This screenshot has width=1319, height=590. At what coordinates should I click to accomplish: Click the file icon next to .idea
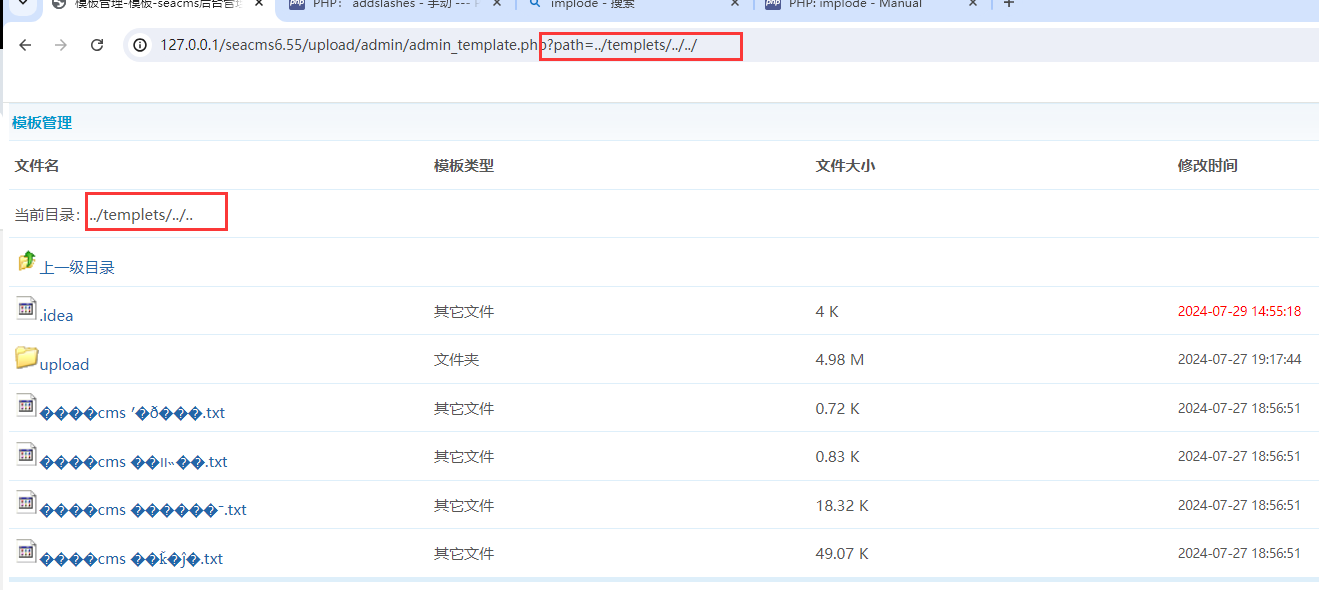coord(27,309)
